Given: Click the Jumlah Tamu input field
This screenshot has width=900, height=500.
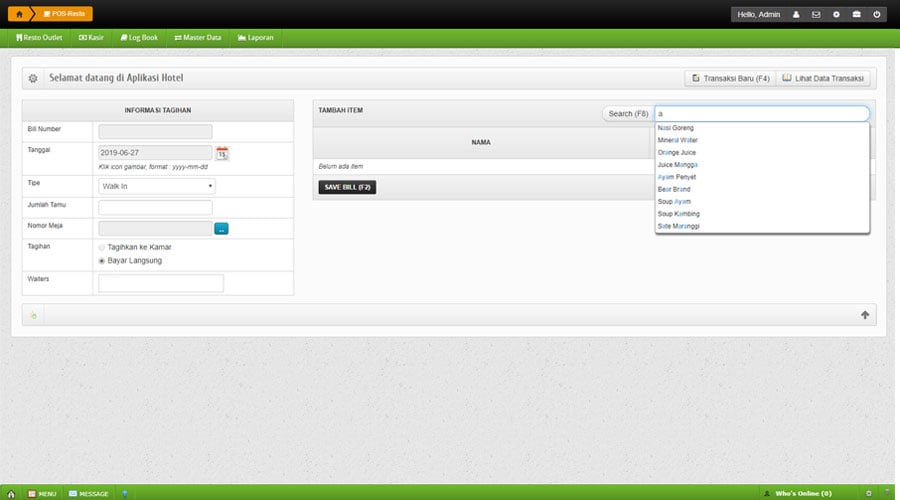Looking at the screenshot, I should pyautogui.click(x=155, y=207).
